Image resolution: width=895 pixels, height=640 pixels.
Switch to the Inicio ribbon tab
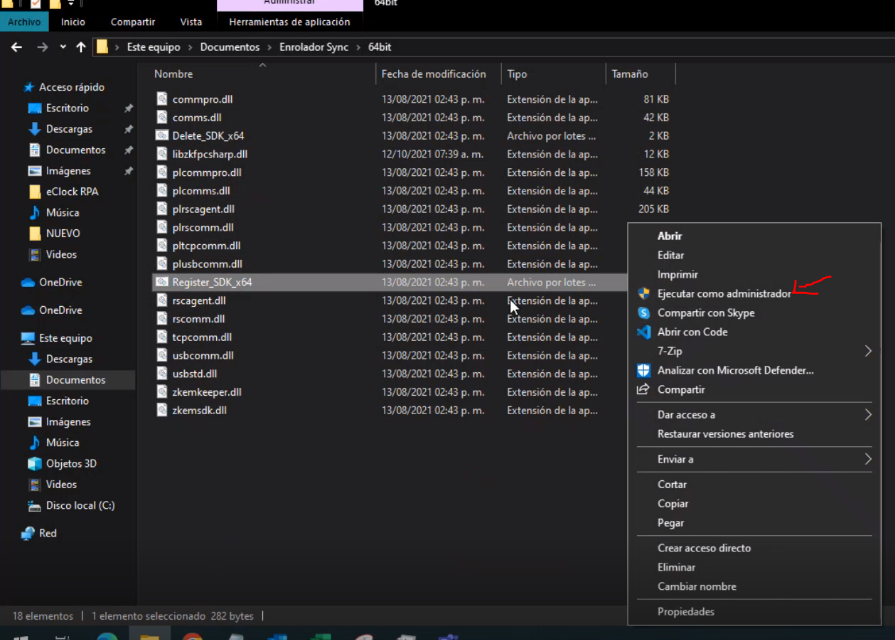click(73, 22)
